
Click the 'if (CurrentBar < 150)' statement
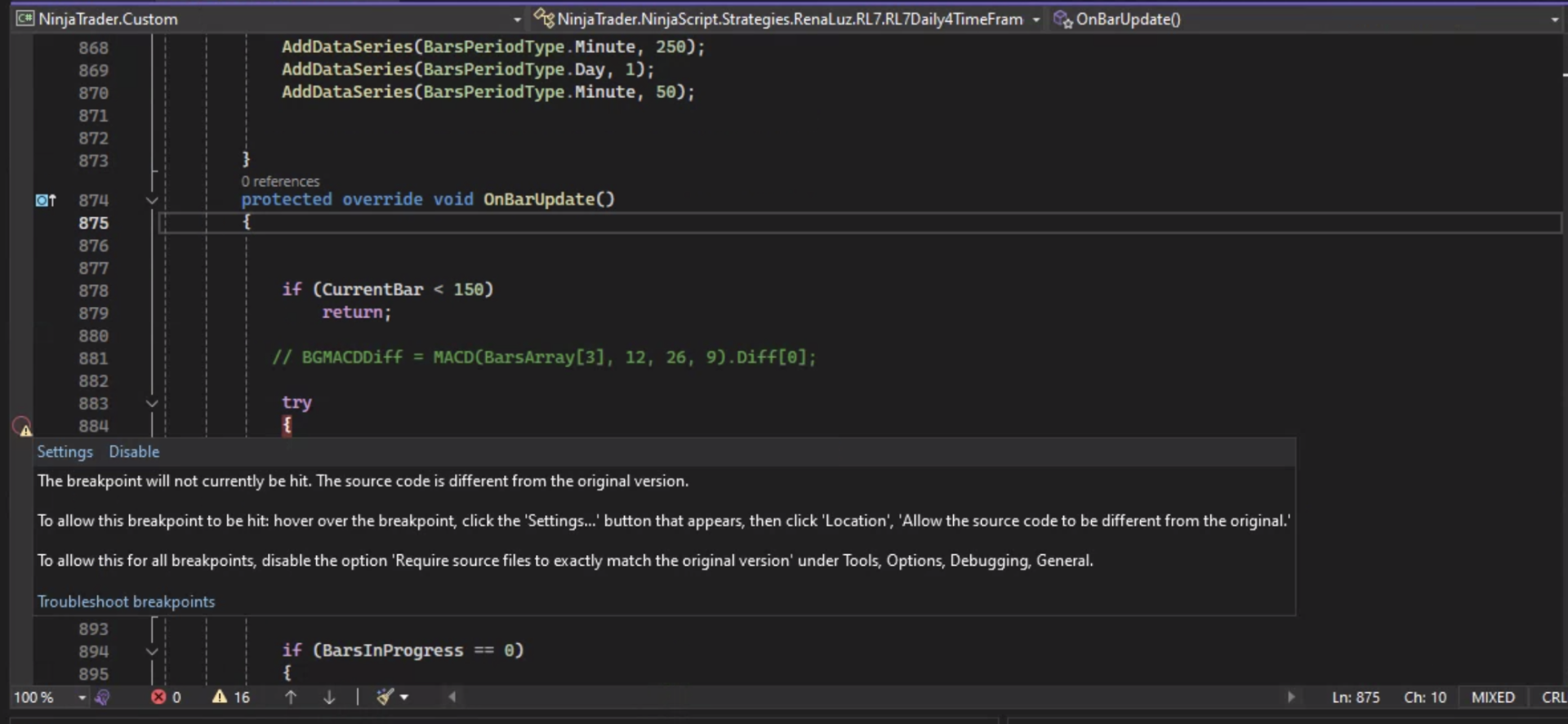388,290
